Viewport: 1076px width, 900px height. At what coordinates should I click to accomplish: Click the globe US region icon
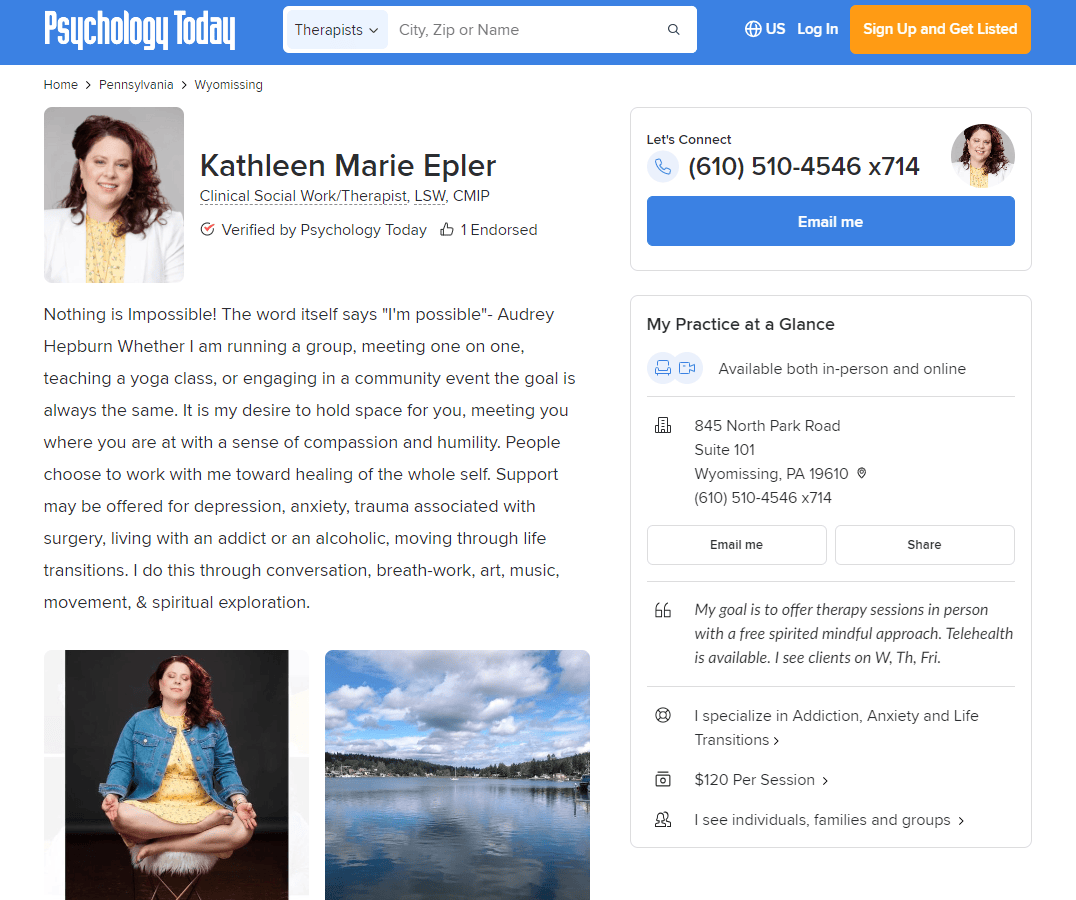tap(753, 29)
